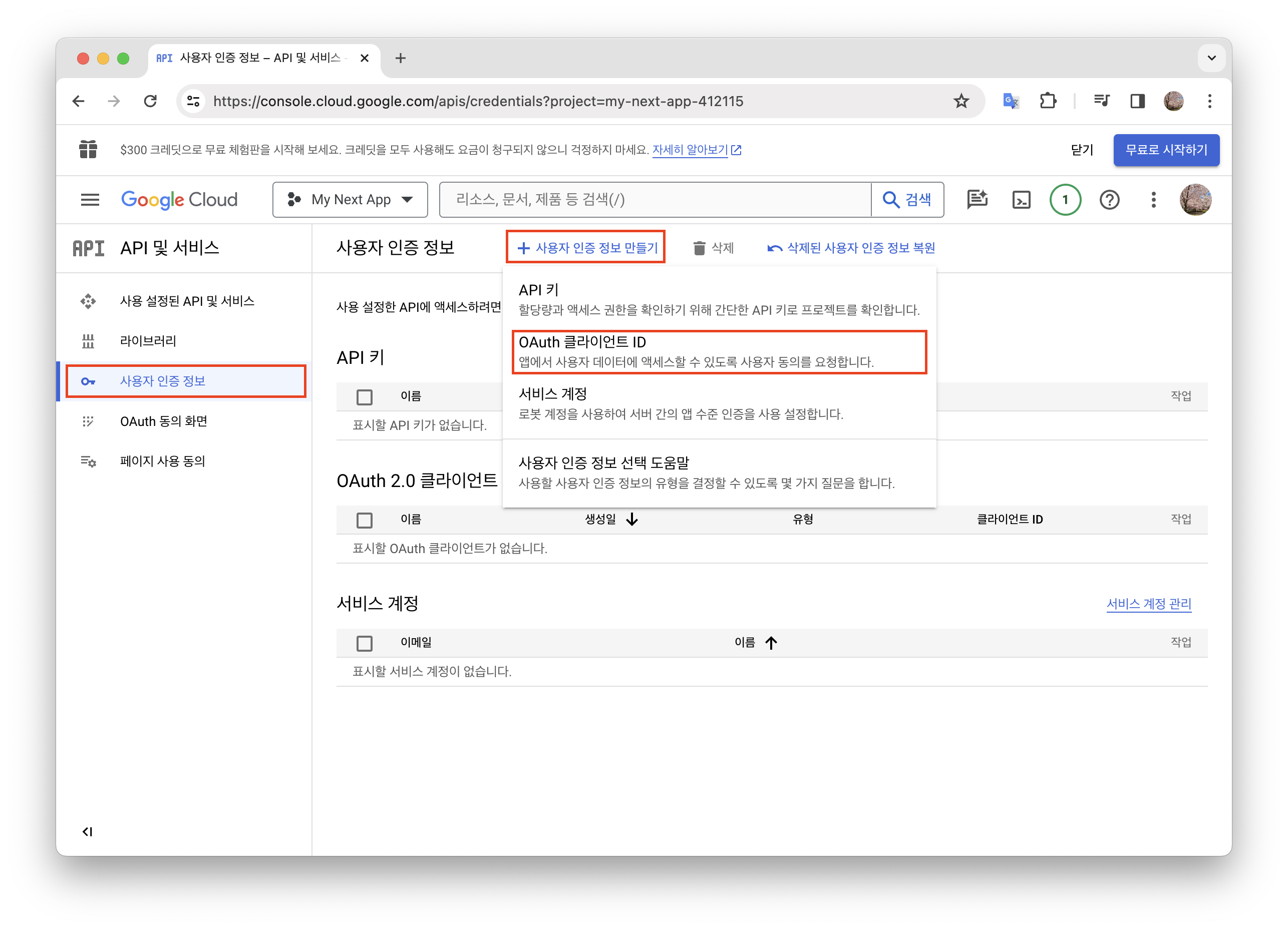1288x930 pixels.
Task: Check the 서비스 계정 table select-all checkbox
Action: click(365, 643)
